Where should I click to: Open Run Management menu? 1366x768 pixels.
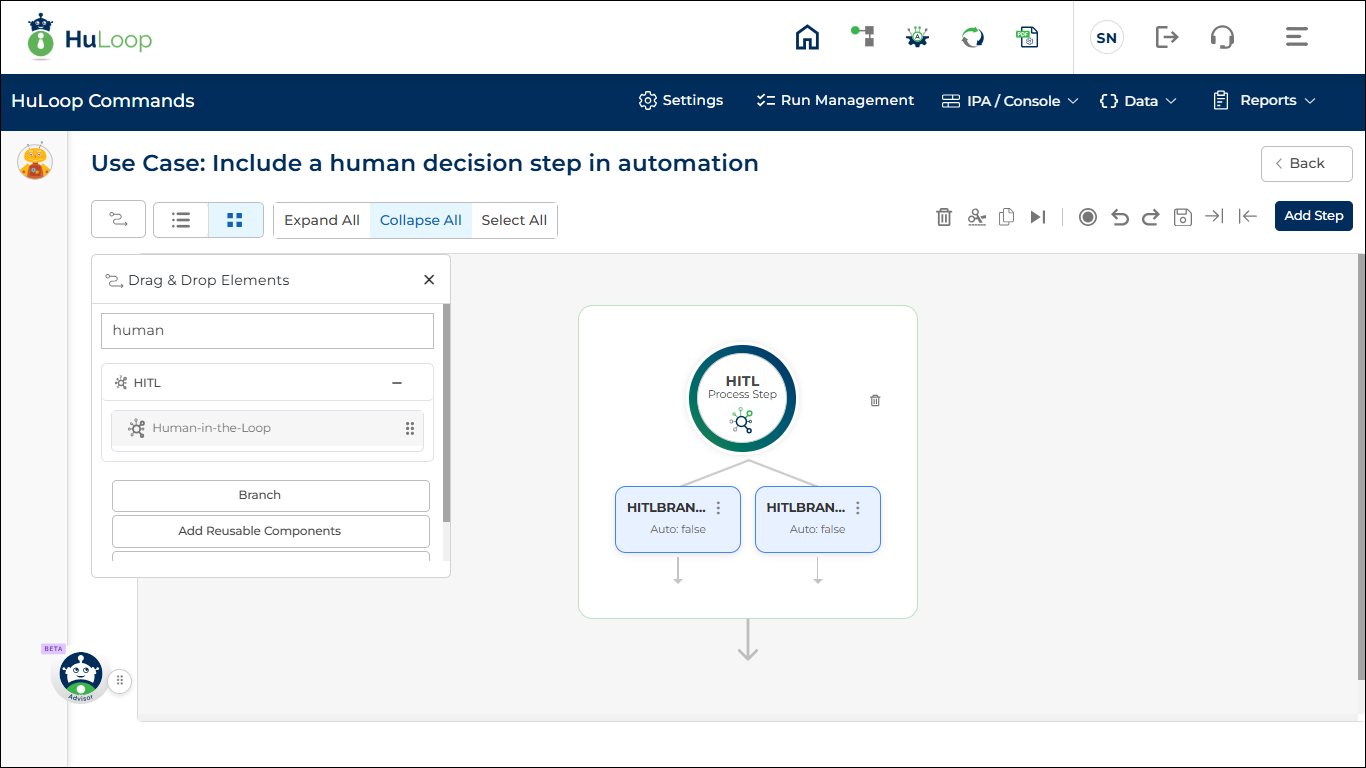(x=835, y=101)
